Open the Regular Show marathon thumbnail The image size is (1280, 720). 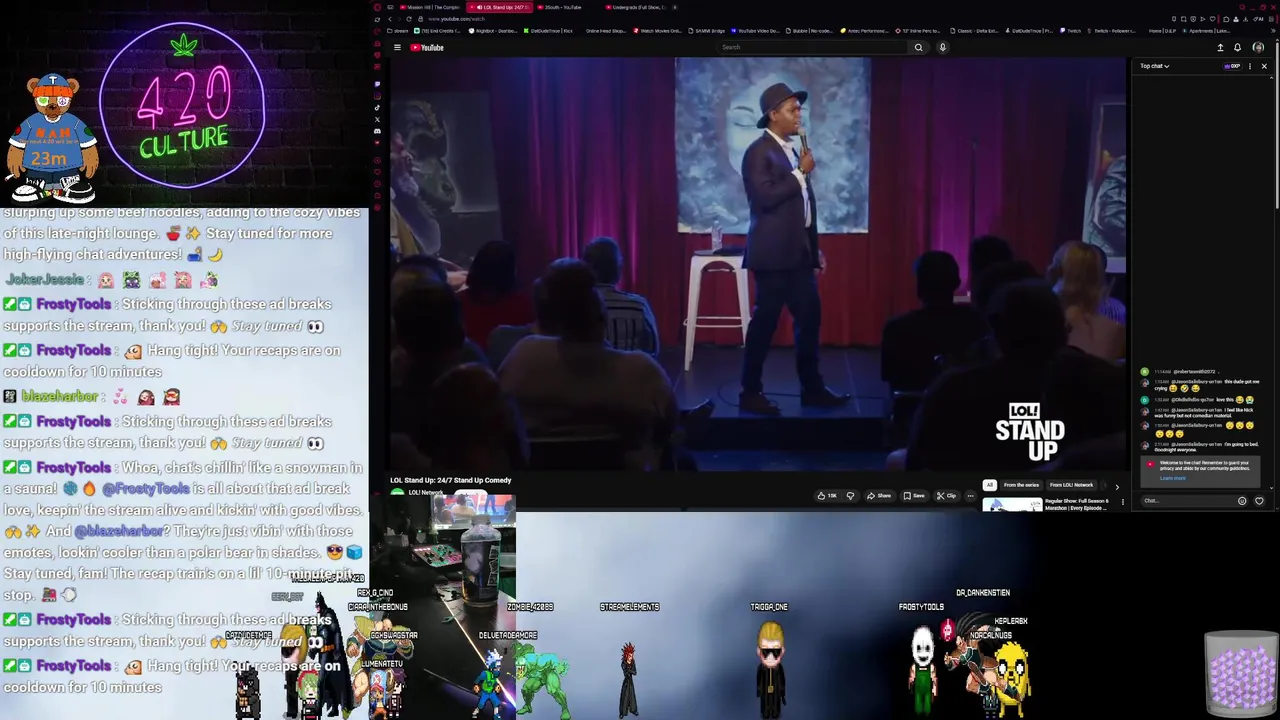tap(1012, 504)
